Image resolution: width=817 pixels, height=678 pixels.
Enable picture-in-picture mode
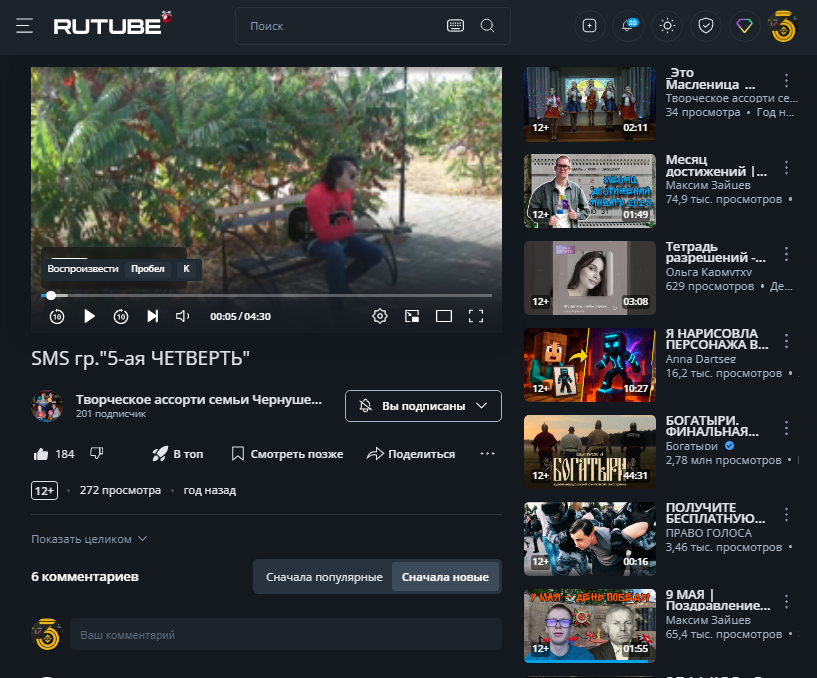412,316
